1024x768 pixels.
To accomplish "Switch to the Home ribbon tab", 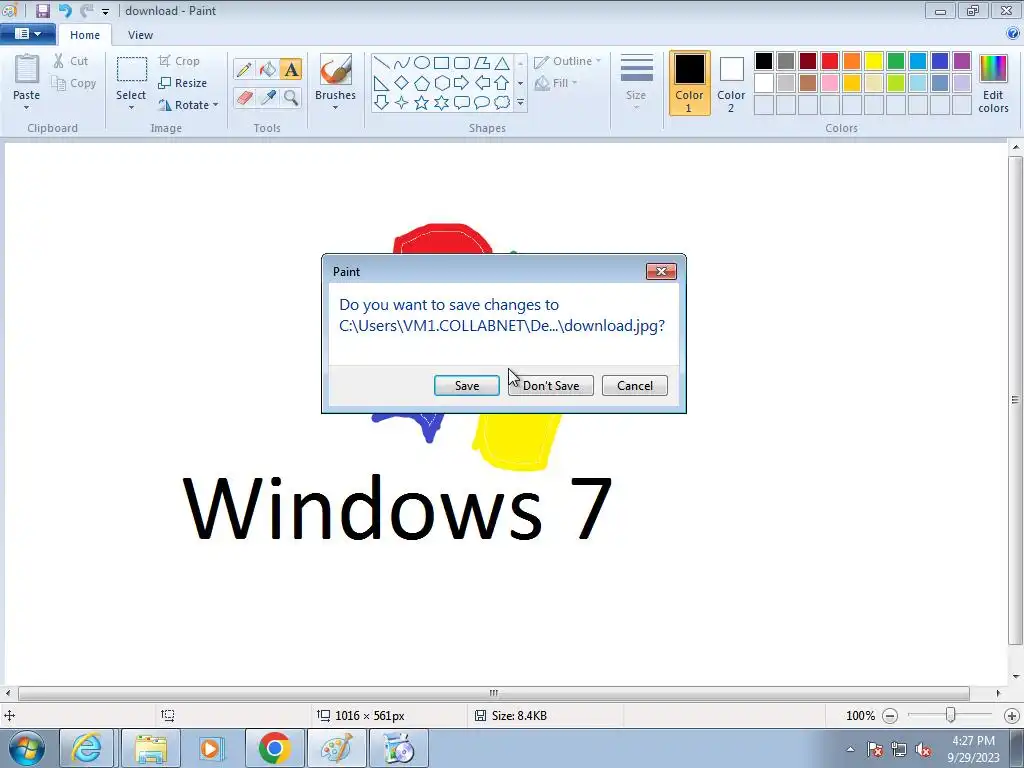I will point(85,35).
